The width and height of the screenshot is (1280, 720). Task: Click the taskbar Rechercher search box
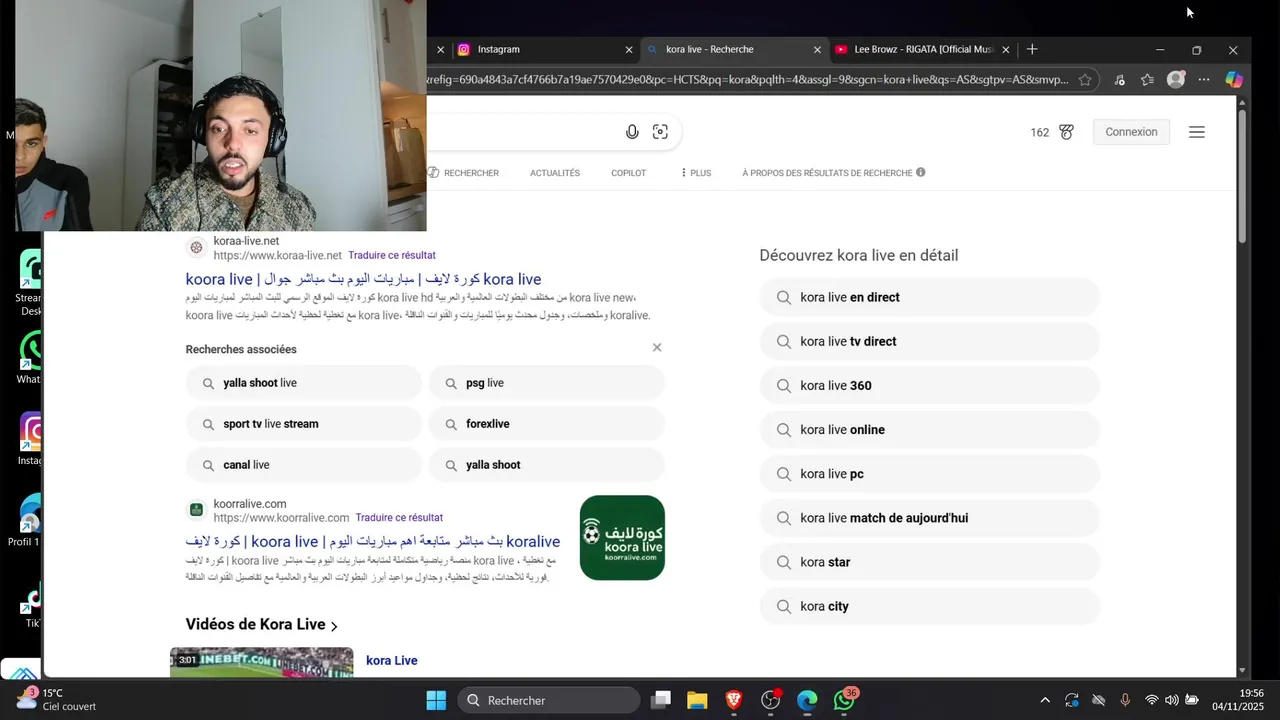point(549,700)
